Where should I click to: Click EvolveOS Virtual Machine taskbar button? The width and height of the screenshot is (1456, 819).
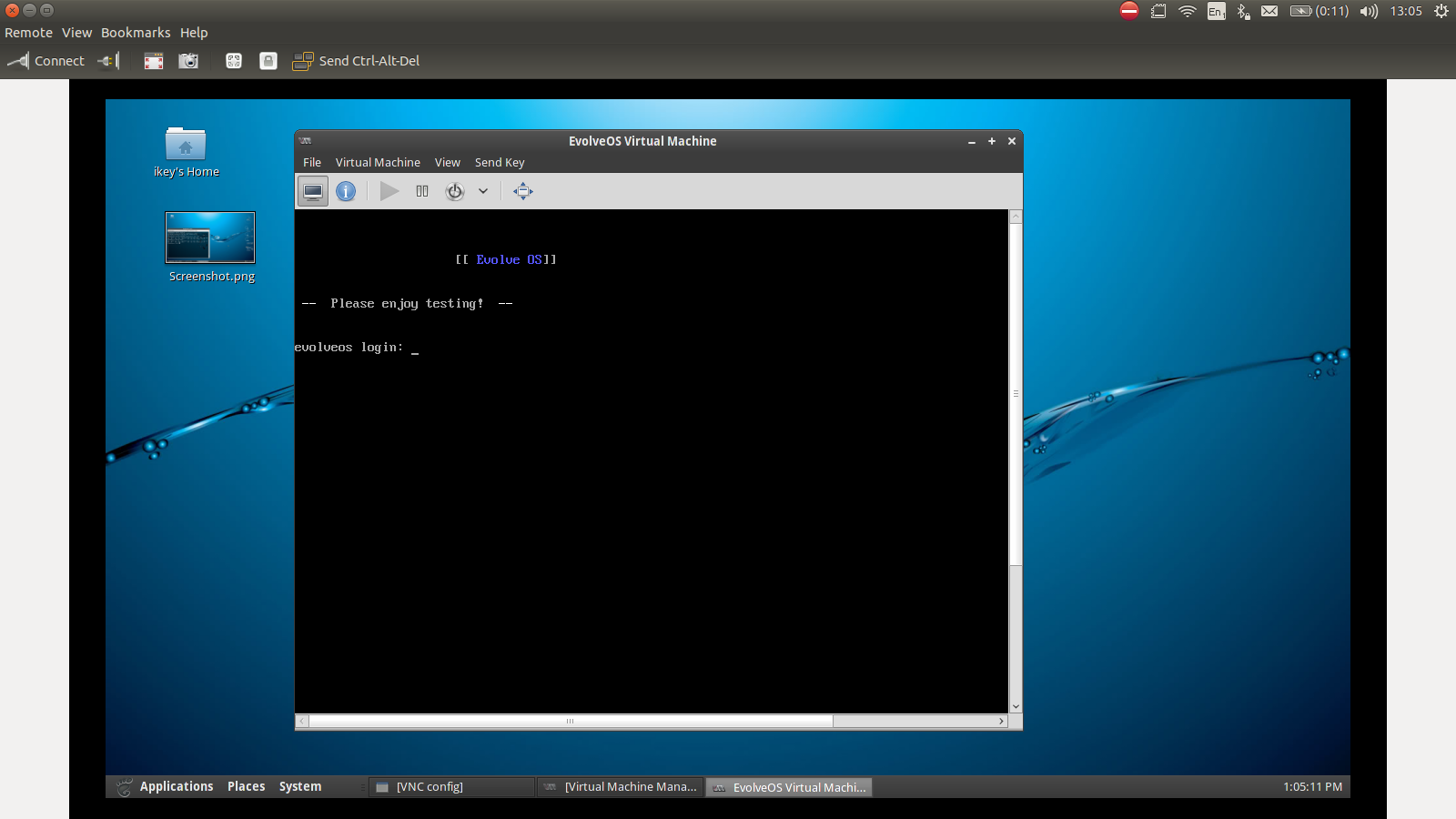[789, 787]
